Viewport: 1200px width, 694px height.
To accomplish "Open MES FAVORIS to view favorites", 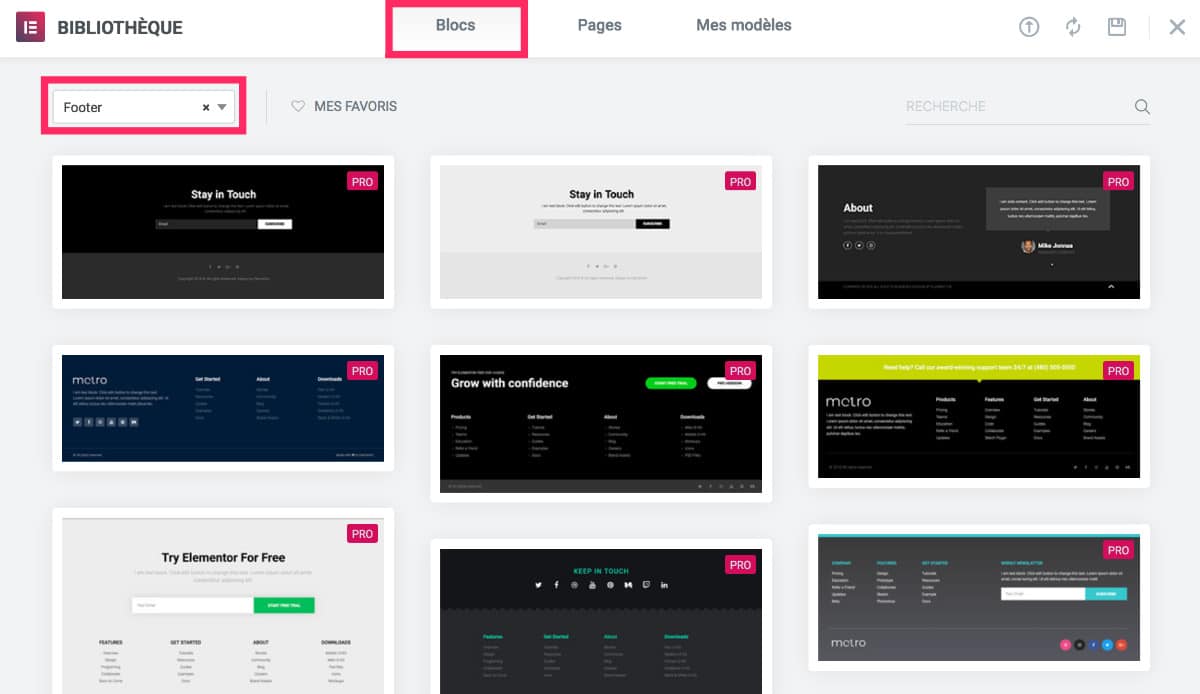I will (x=356, y=106).
